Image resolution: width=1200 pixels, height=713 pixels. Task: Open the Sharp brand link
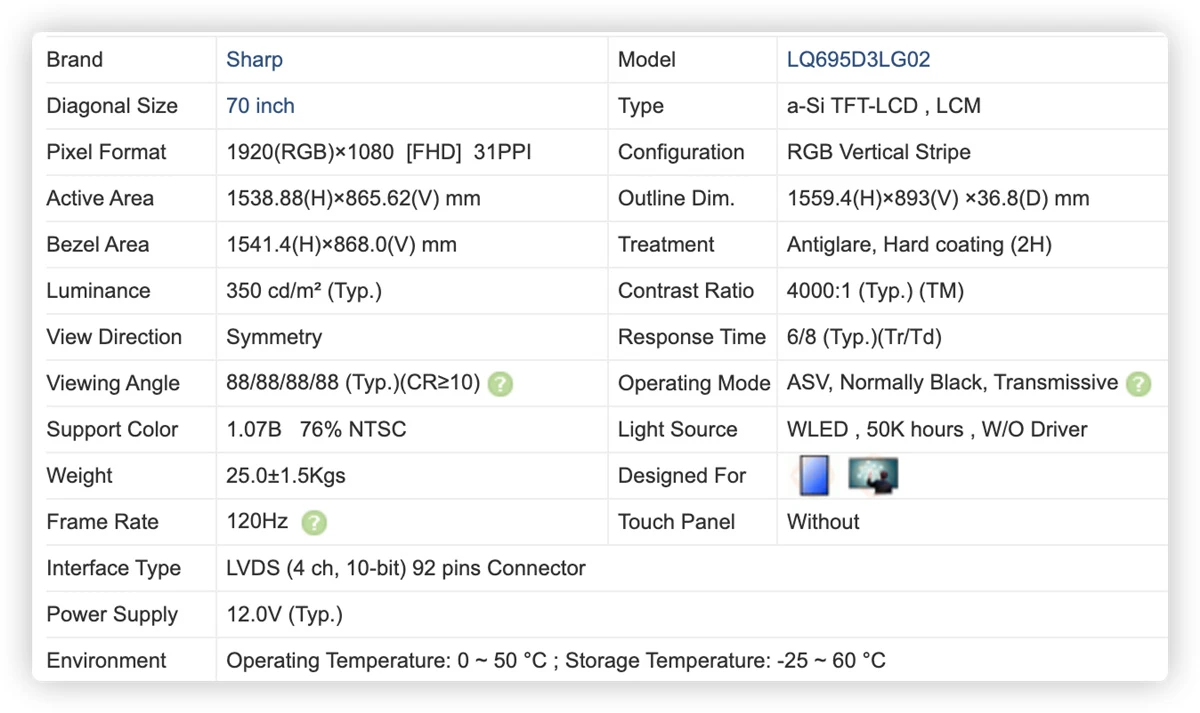click(254, 60)
